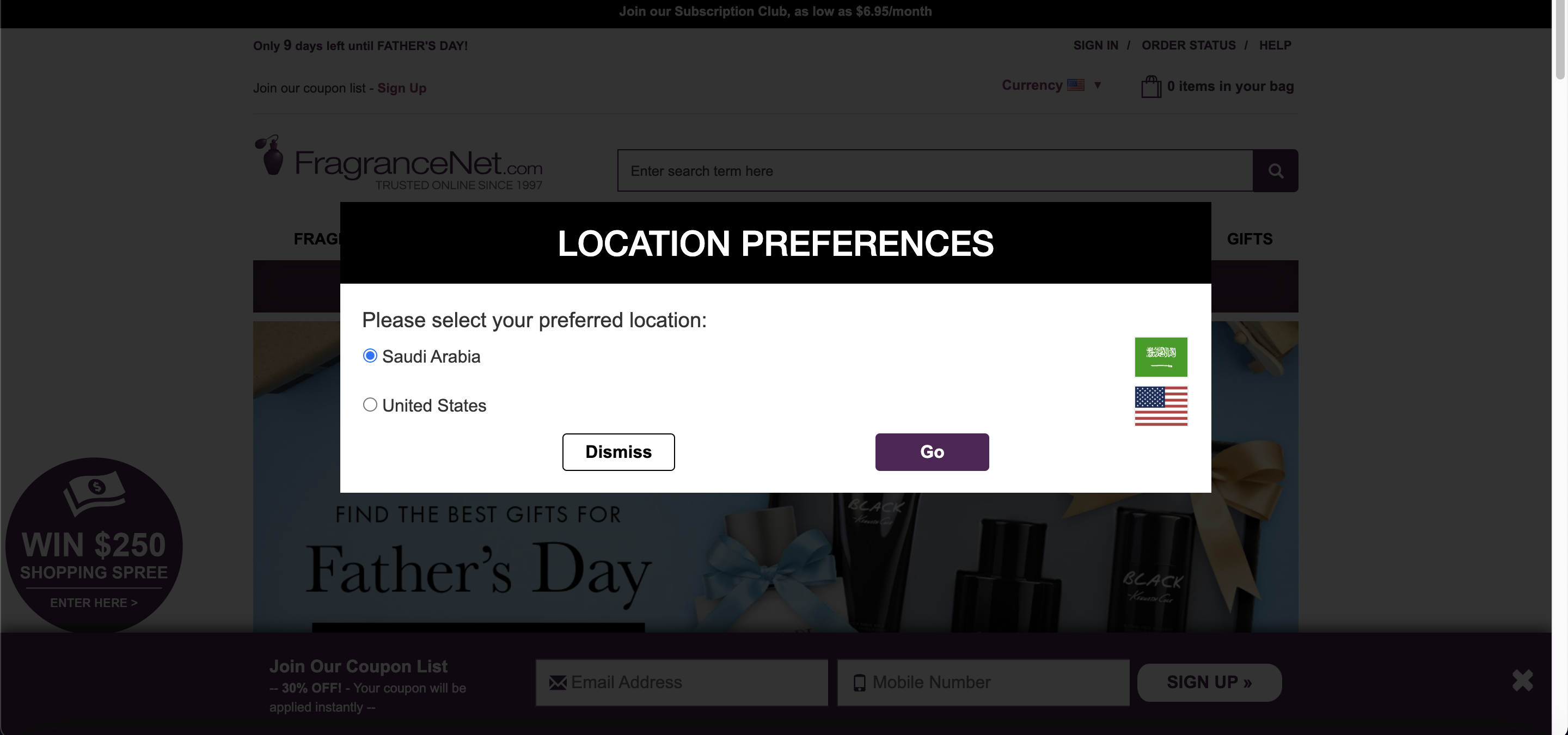Open the GIFTS menu item

pos(1249,239)
